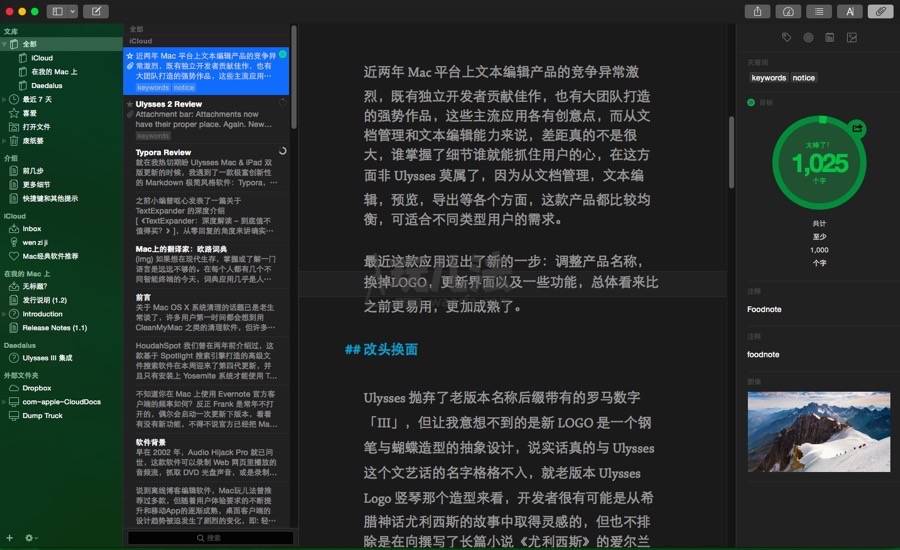Expand the 废纸篓 trash triangle
This screenshot has height=550, width=900.
pyautogui.click(x=5, y=141)
